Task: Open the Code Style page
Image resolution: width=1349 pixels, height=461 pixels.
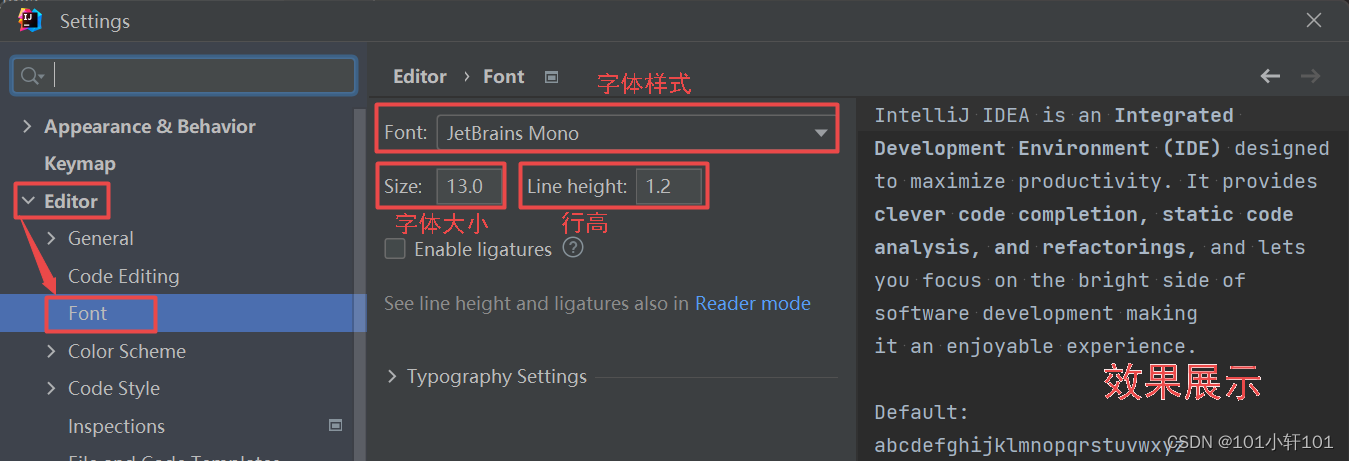Action: 114,389
